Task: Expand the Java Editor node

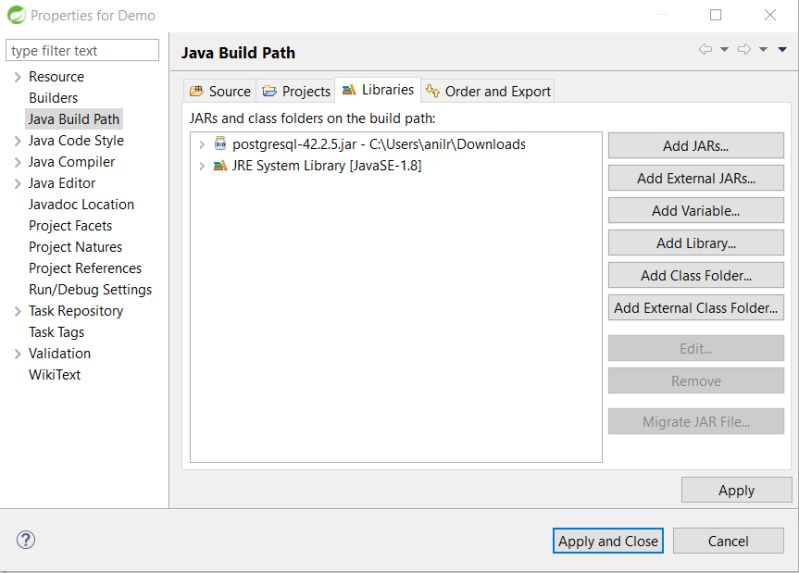Action: [x=18, y=184]
